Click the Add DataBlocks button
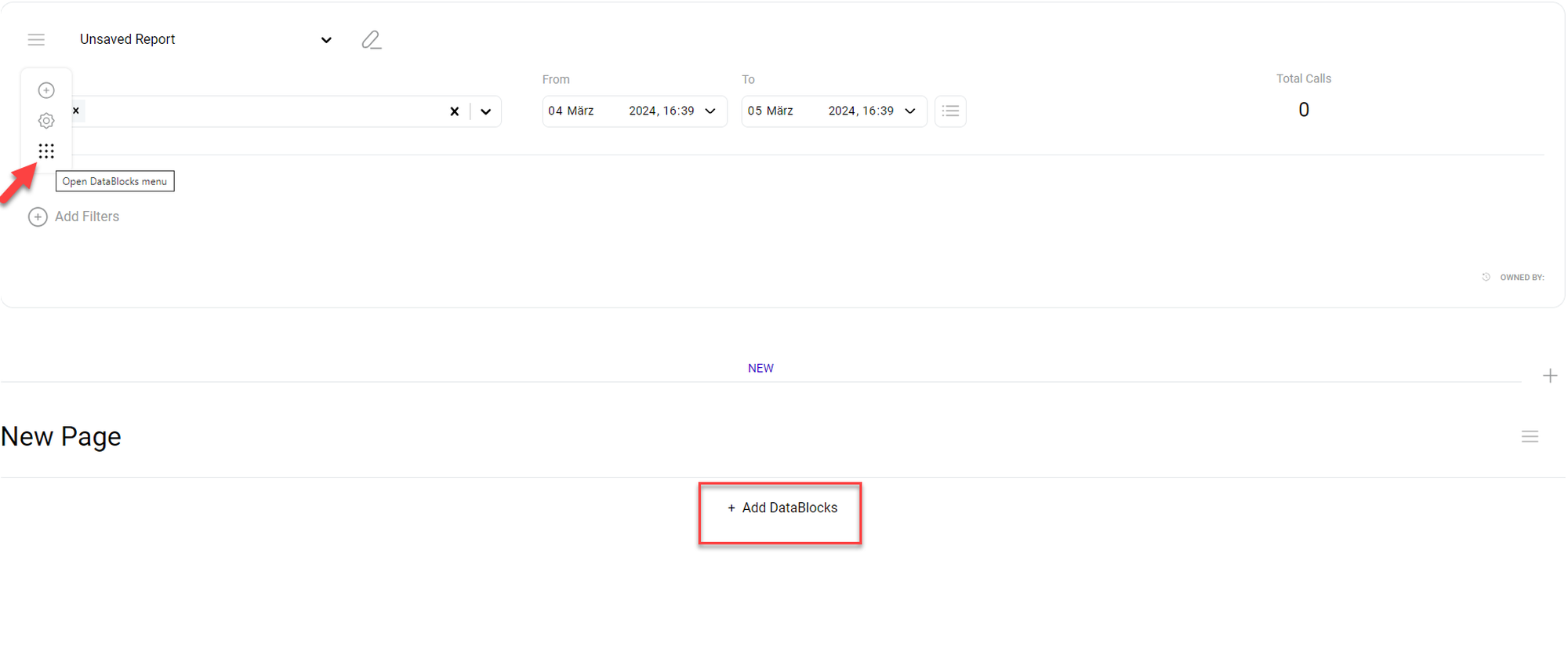 (x=781, y=508)
